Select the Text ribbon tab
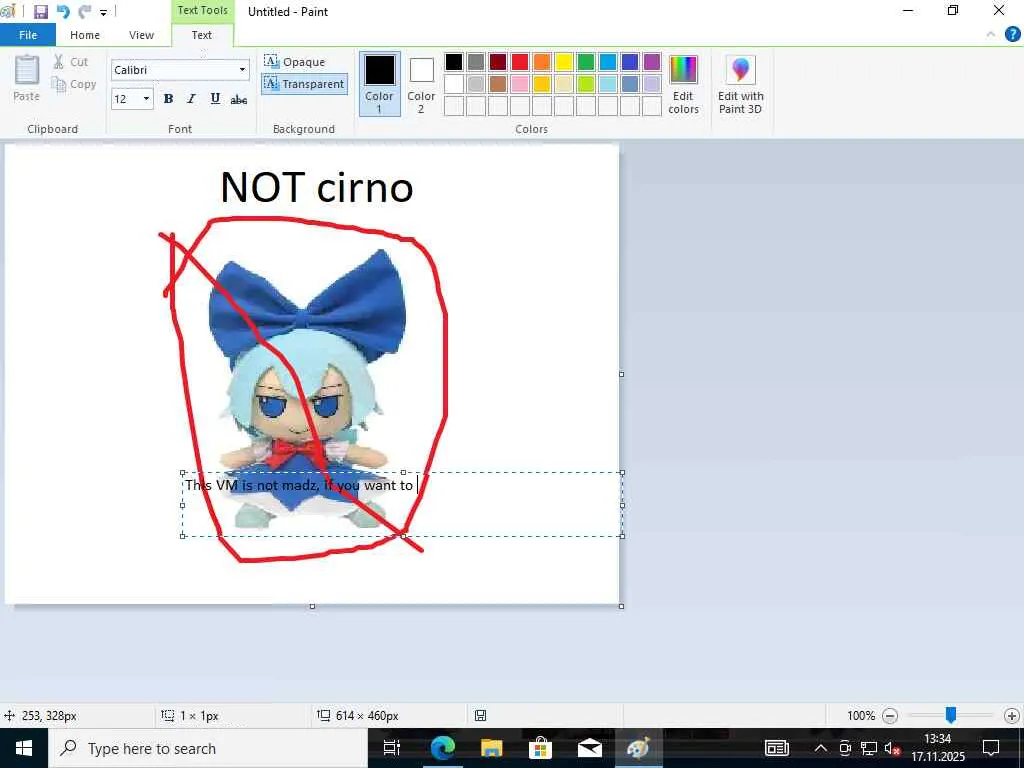This screenshot has width=1024, height=768. tap(202, 35)
